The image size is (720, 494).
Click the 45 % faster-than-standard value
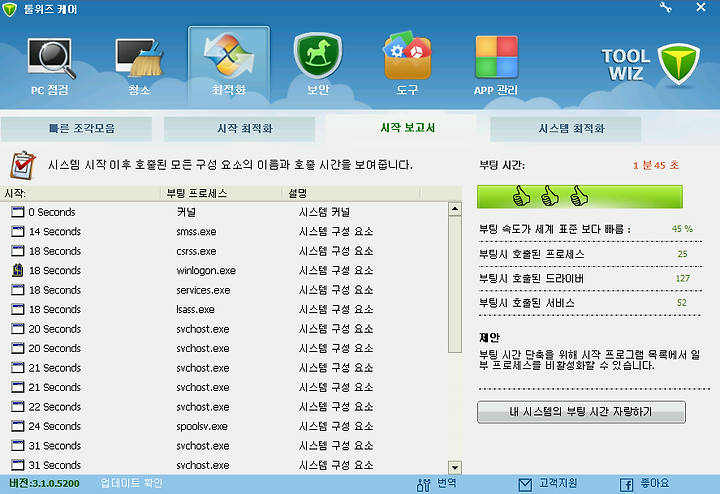pos(682,229)
